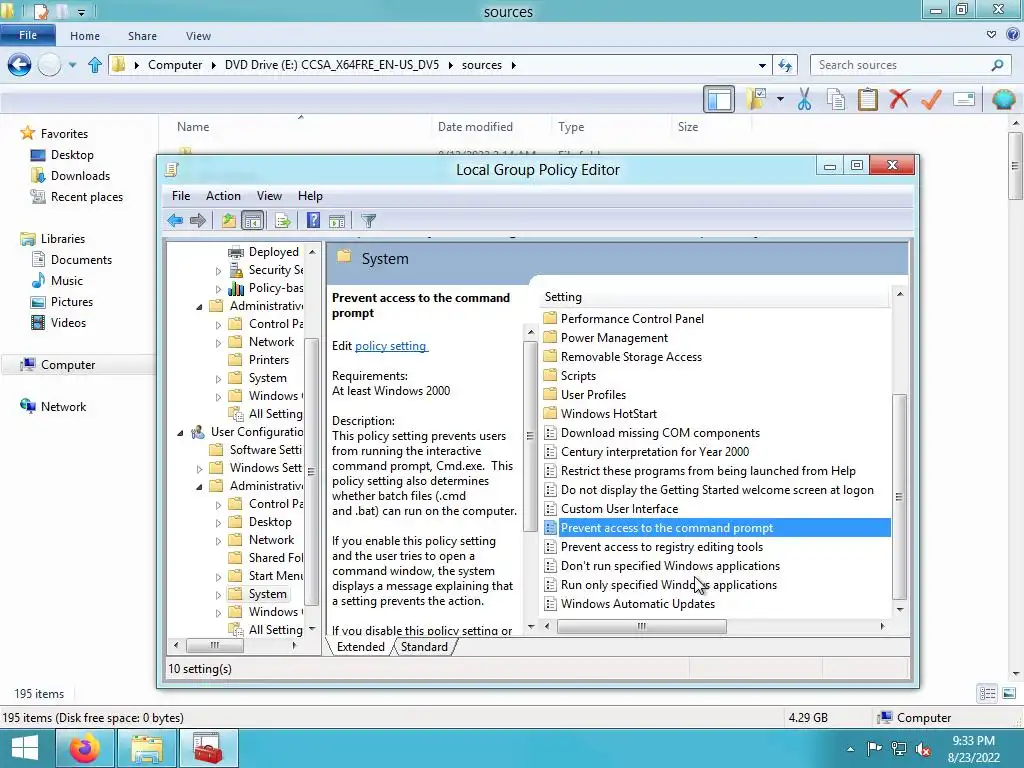The height and width of the screenshot is (768, 1024).
Task: Click the Setting column header
Action: [x=716, y=297]
